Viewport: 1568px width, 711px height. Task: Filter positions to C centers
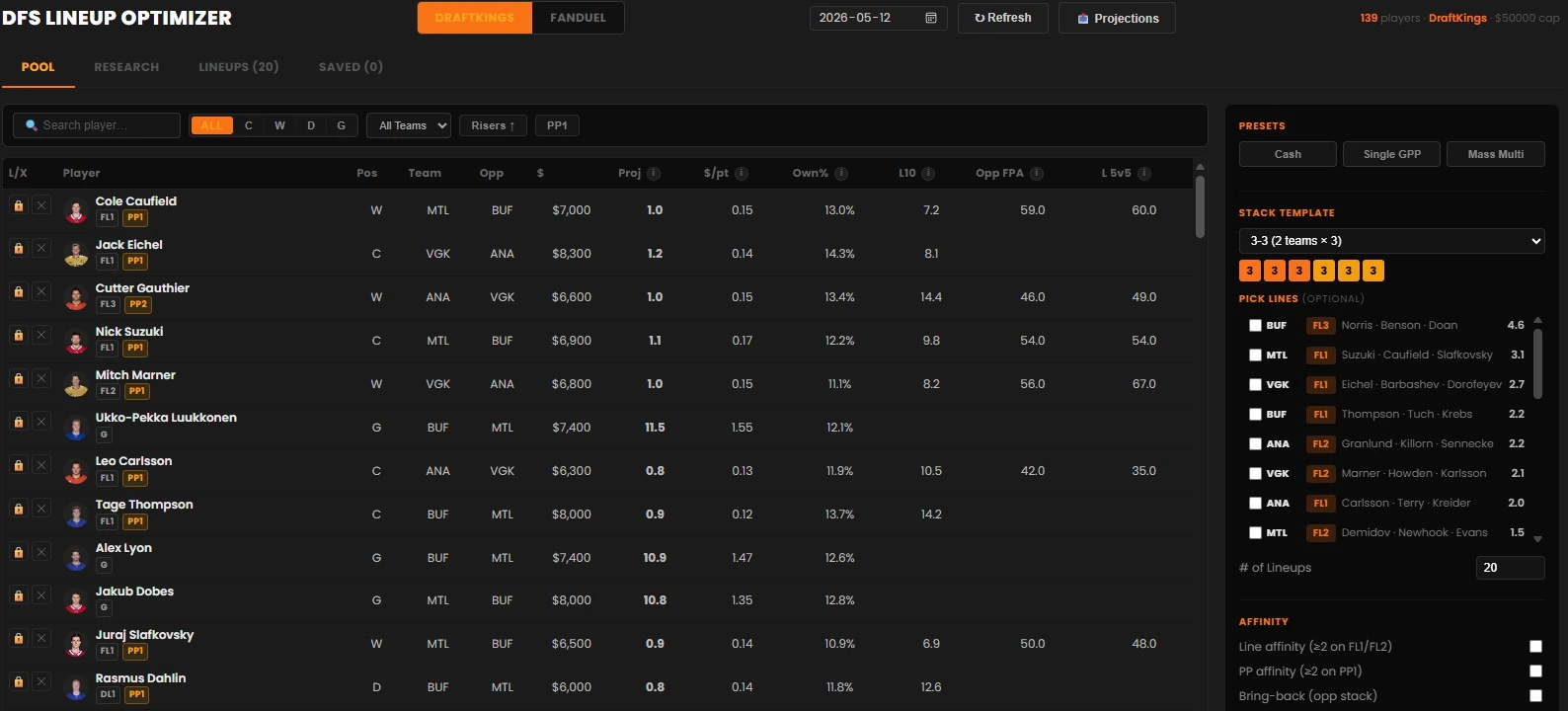pos(249,125)
